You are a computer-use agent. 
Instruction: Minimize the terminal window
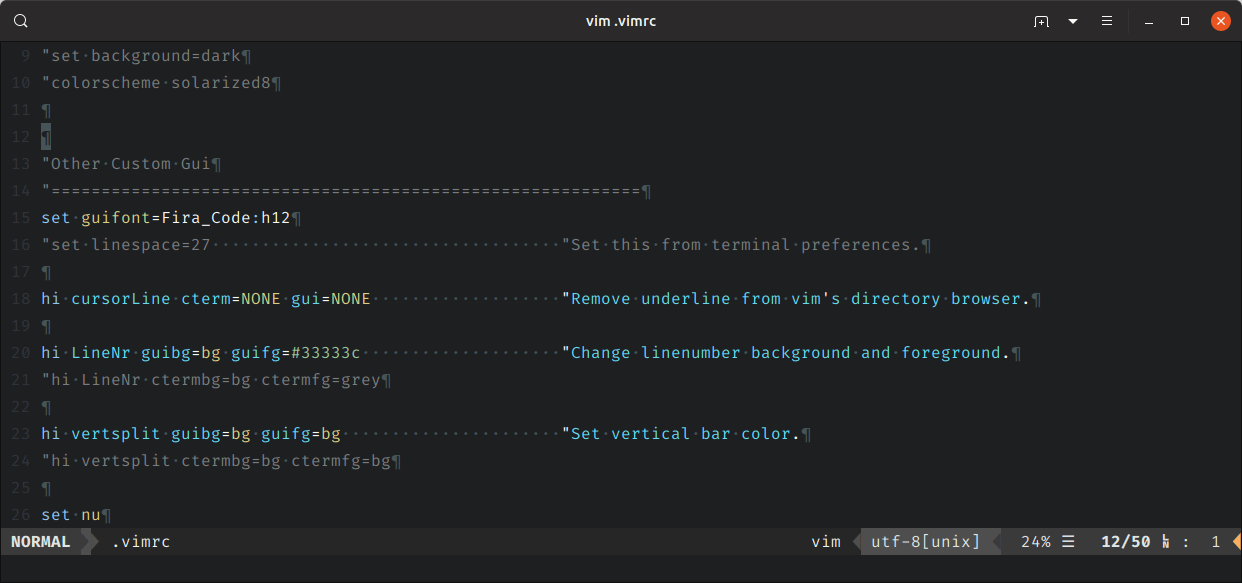(1151, 21)
